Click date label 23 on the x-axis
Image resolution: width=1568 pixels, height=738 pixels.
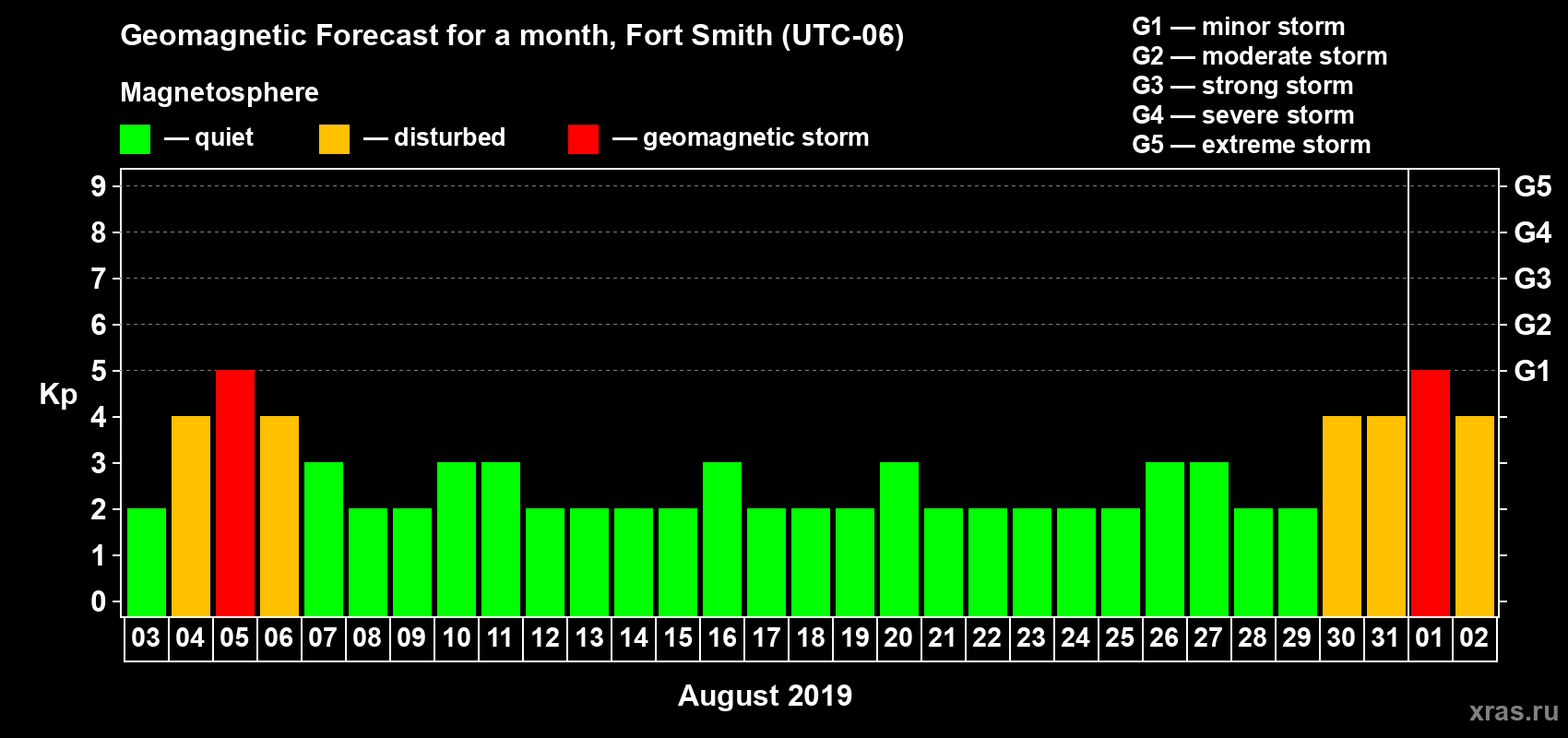(x=1031, y=638)
